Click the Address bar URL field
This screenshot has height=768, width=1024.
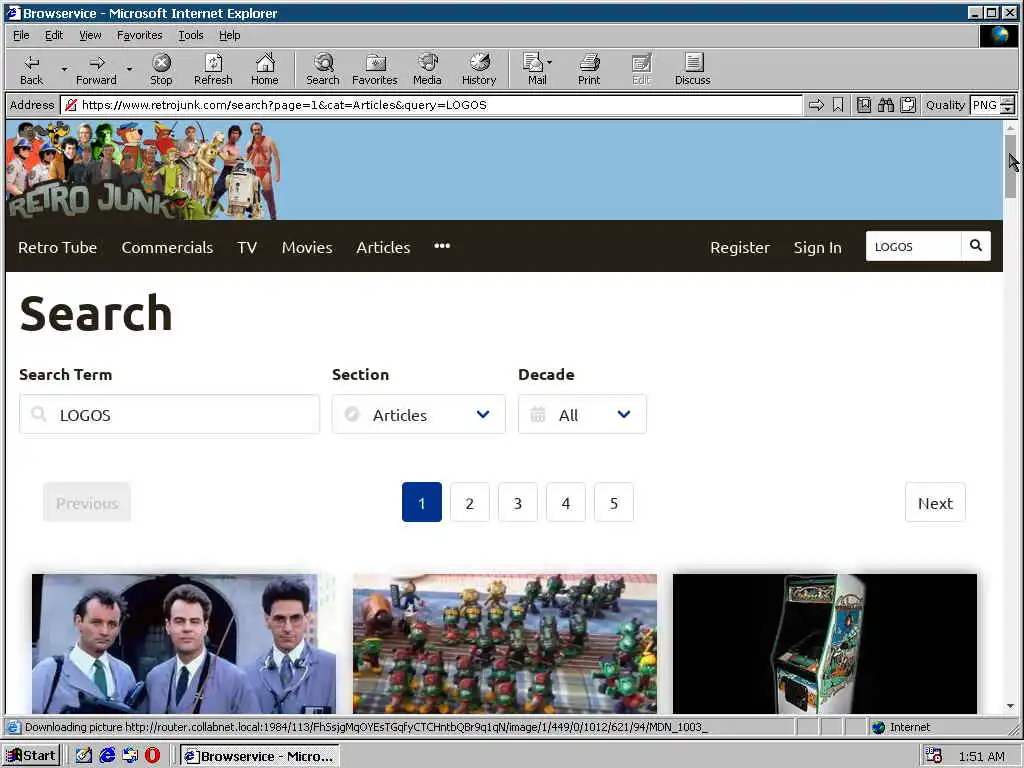(x=431, y=104)
